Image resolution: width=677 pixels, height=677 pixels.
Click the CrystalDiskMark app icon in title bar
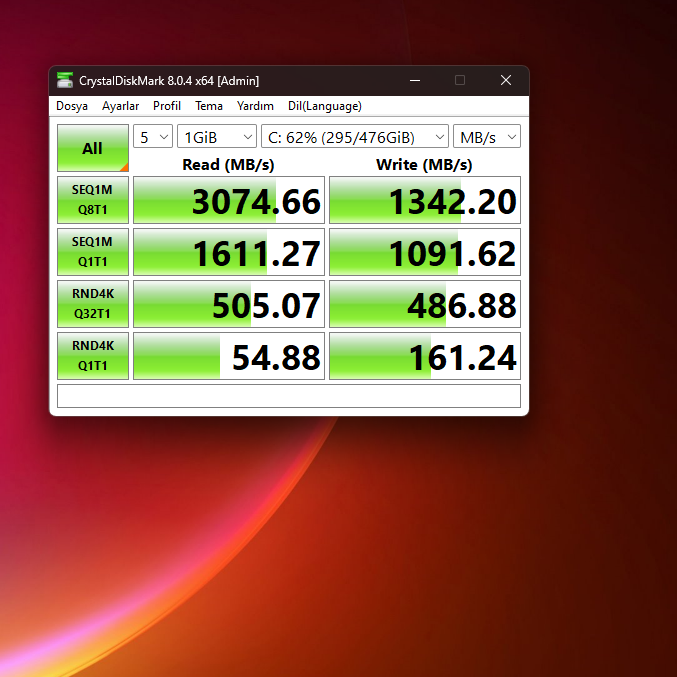(65, 80)
